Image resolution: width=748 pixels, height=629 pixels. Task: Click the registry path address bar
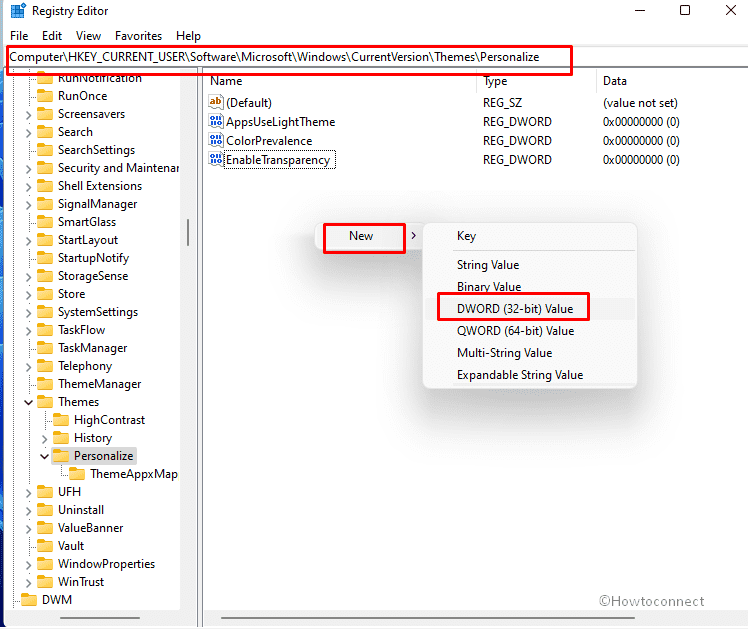click(377, 57)
